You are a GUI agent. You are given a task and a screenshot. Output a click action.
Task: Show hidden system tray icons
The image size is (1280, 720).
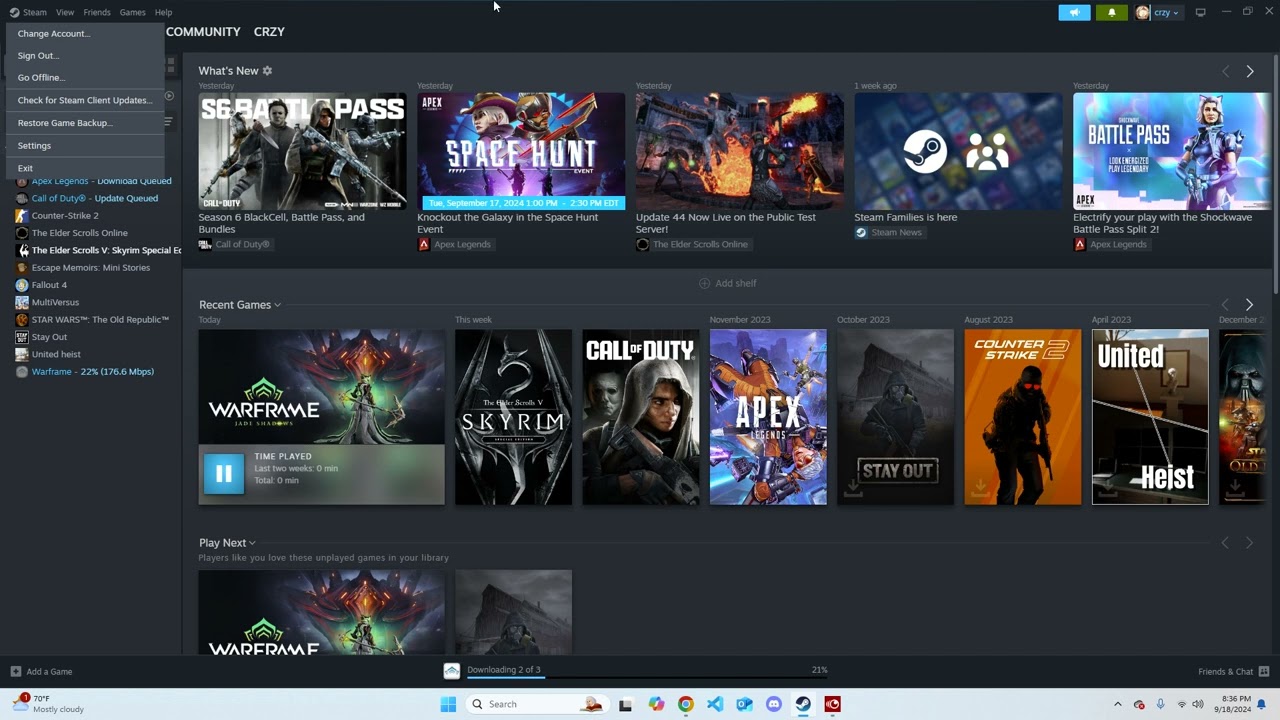(1118, 704)
